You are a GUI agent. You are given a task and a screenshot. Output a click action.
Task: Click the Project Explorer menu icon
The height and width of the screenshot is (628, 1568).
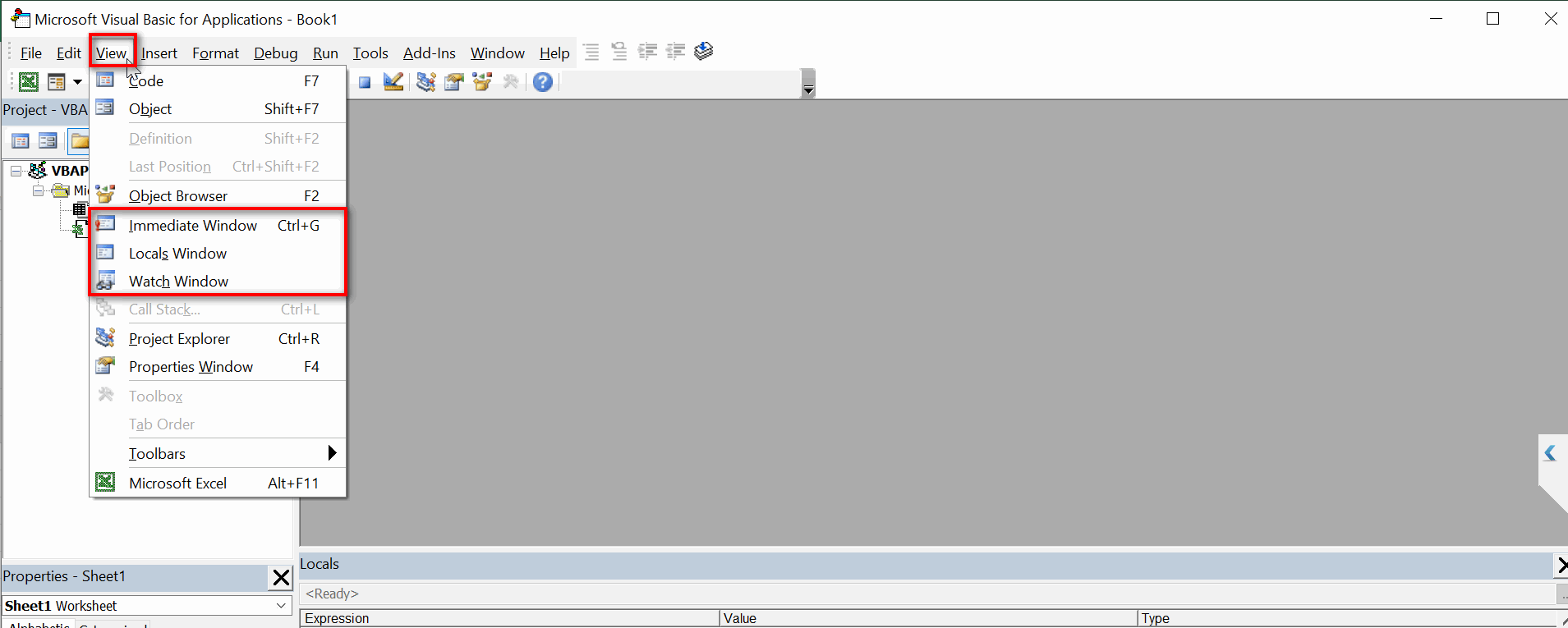105,337
